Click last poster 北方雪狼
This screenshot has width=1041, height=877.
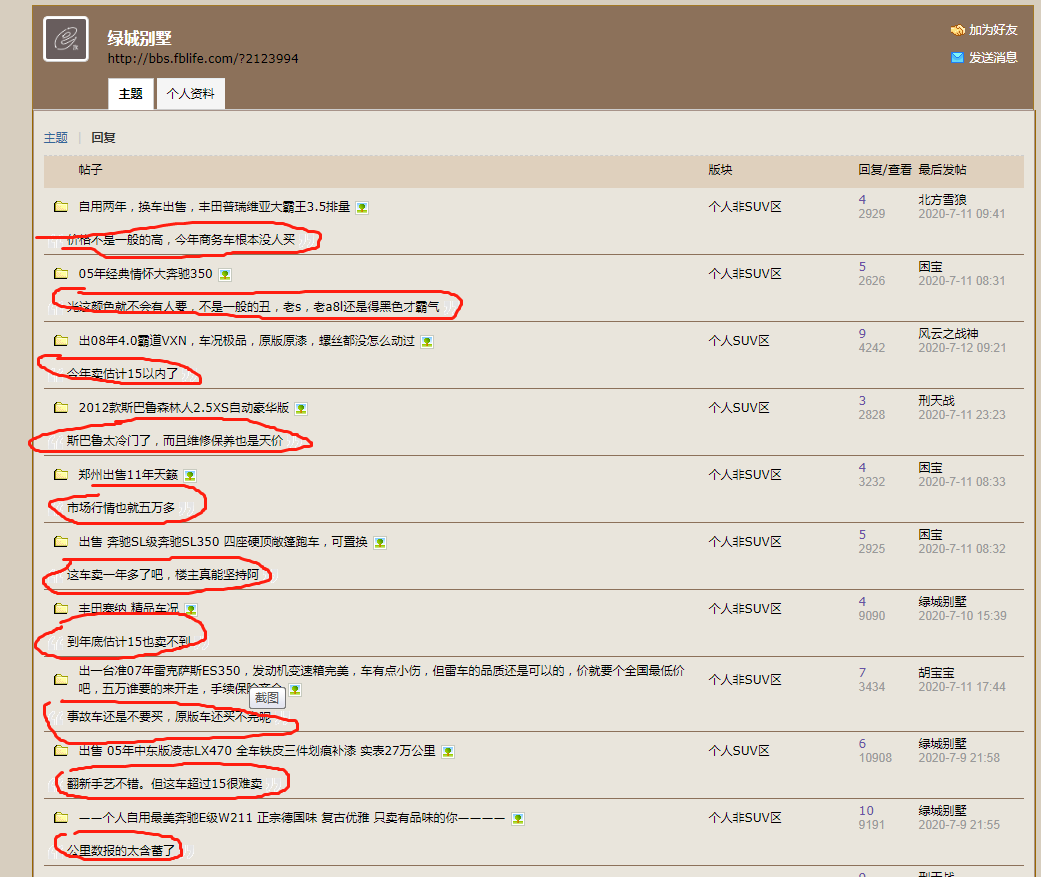[x=942, y=199]
